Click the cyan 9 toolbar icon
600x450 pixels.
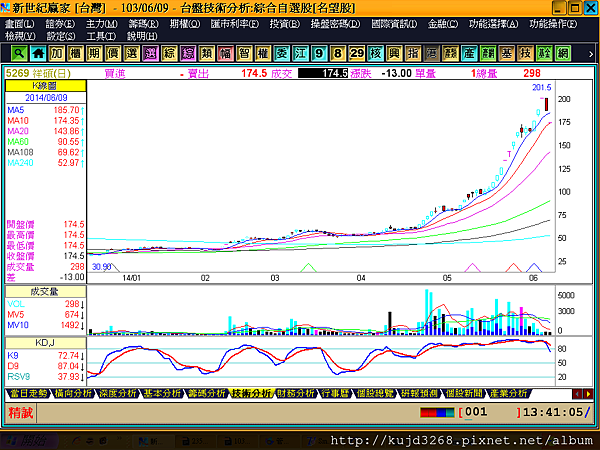(319, 53)
